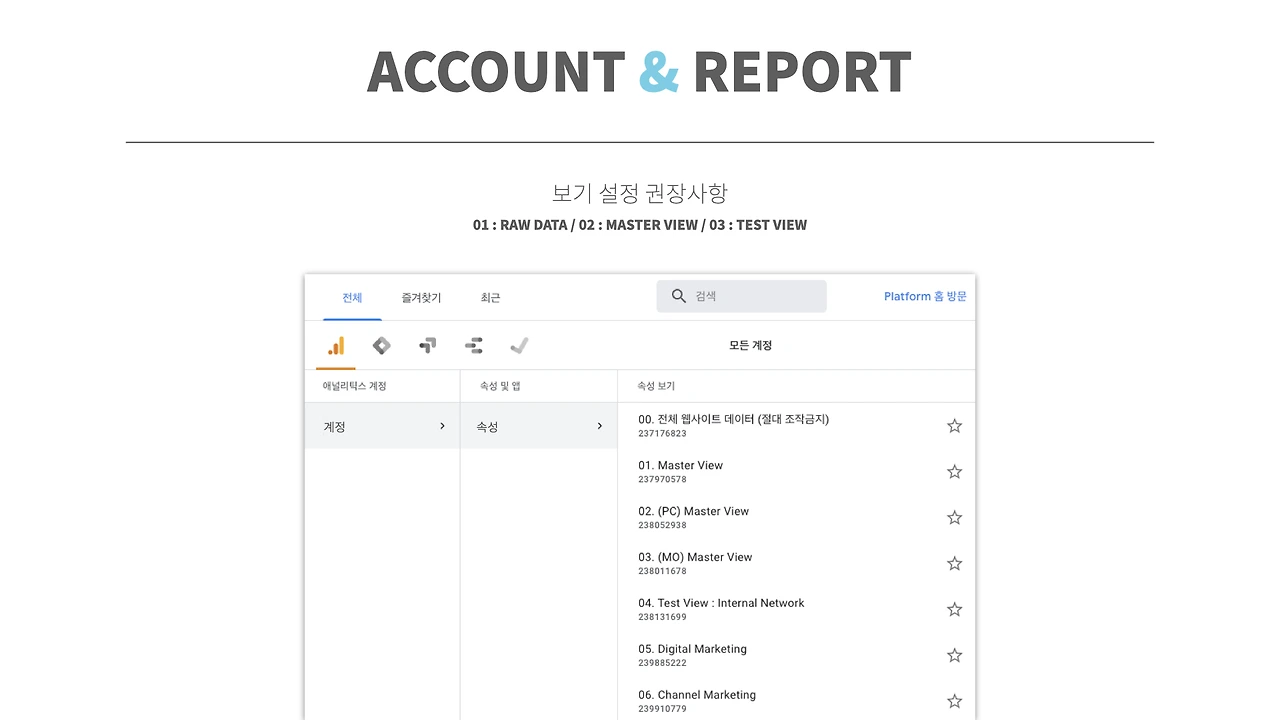Open the 모든 계정 account selector

750,345
